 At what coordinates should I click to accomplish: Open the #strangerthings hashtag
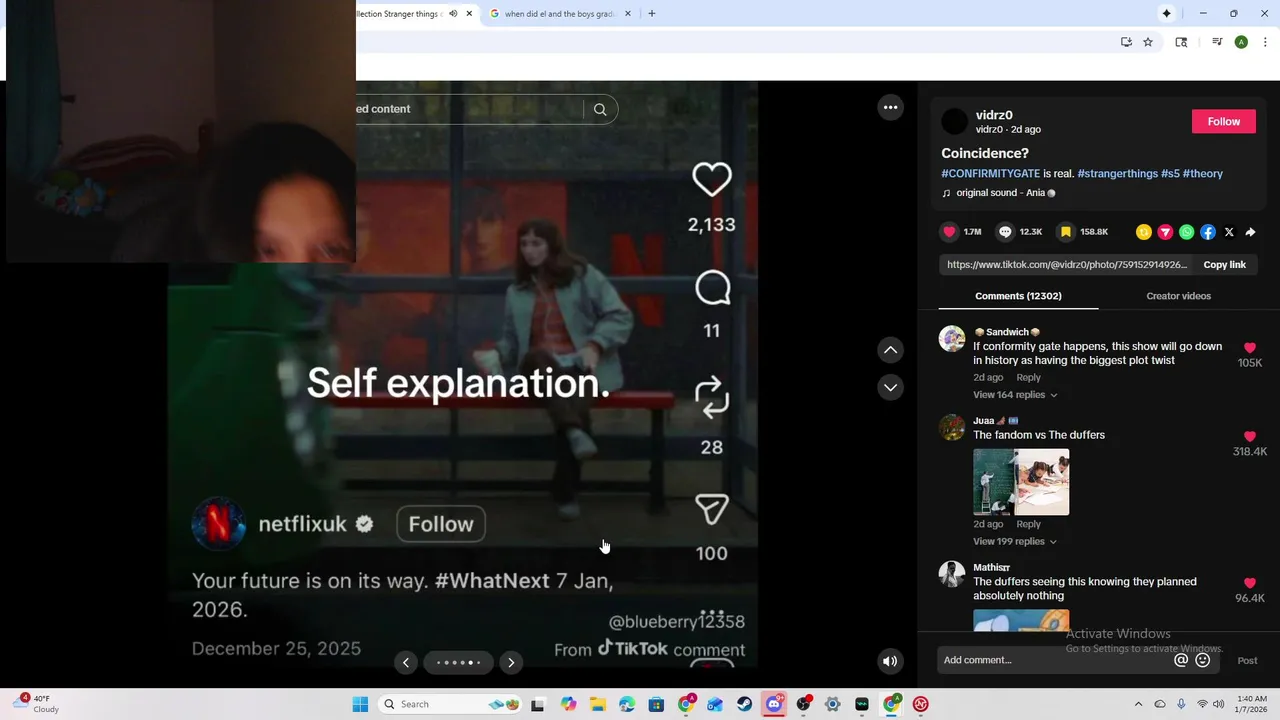coord(1117,174)
